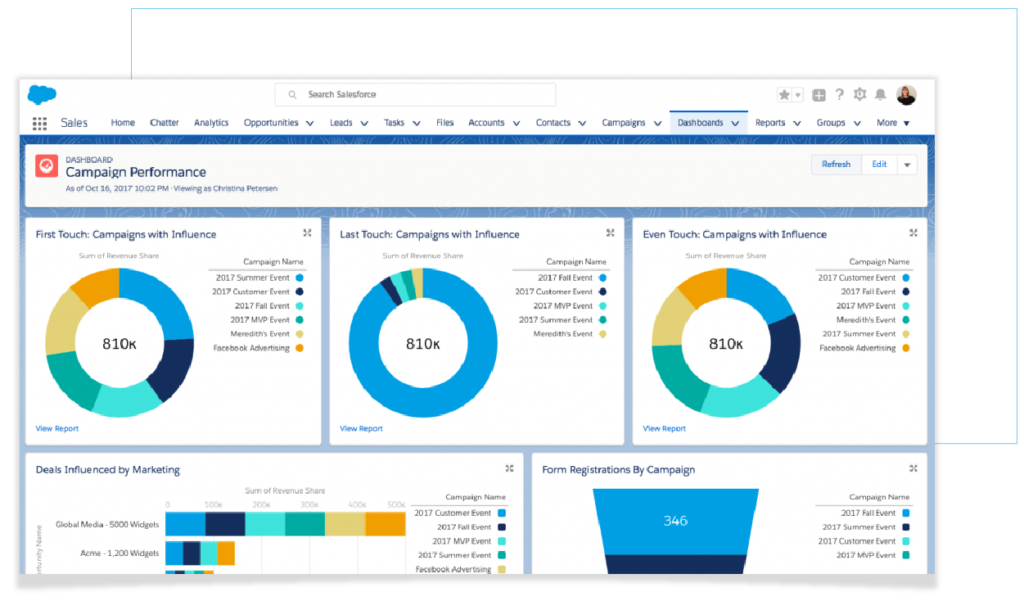Open the Home tab
The width and height of the screenshot is (1024, 601).
(x=123, y=123)
